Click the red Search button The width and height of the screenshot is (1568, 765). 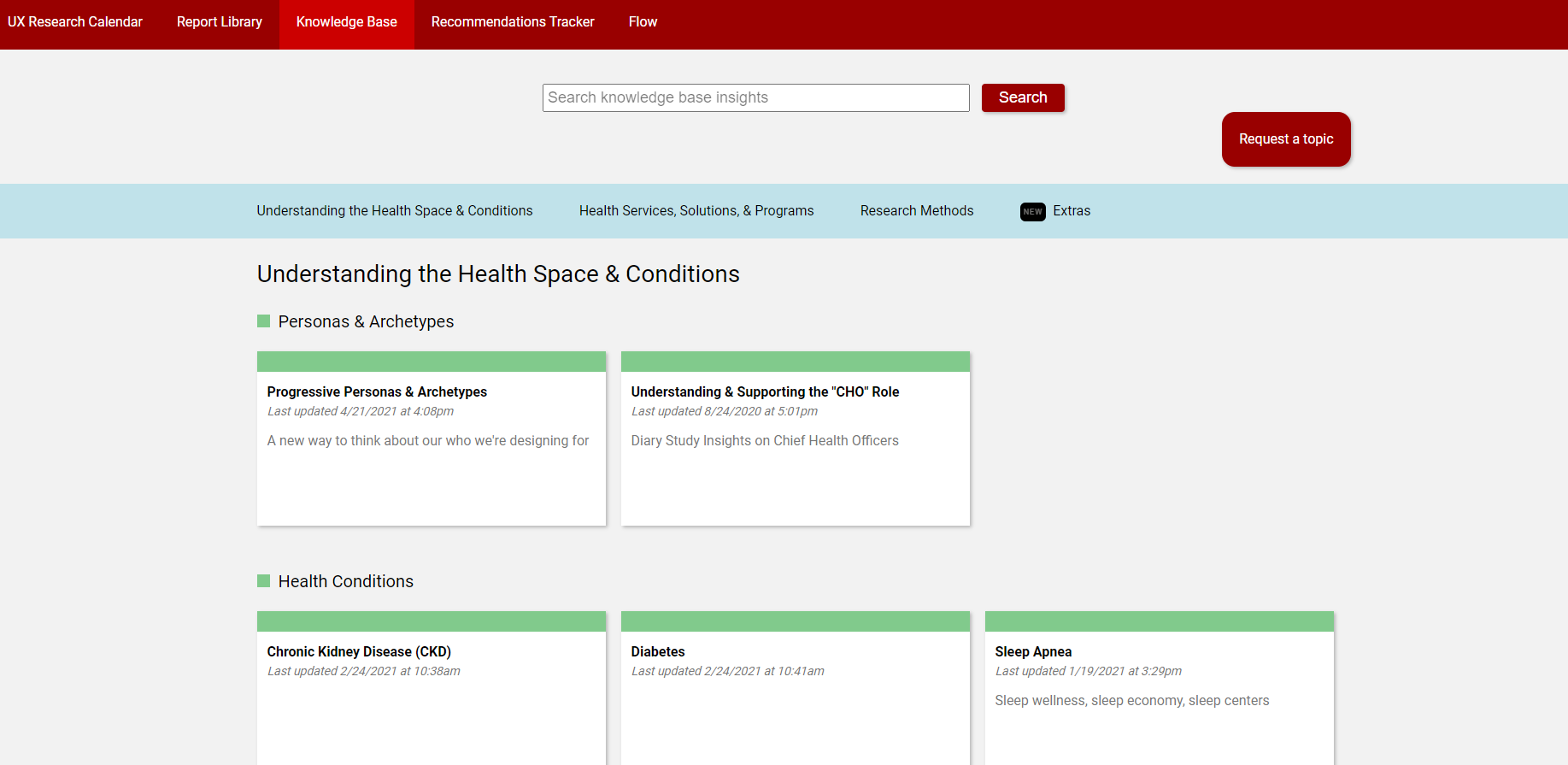pos(1023,97)
